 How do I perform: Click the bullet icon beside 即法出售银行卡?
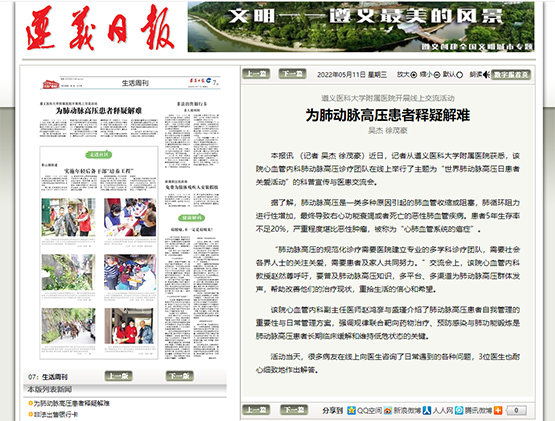pyautogui.click(x=30, y=414)
